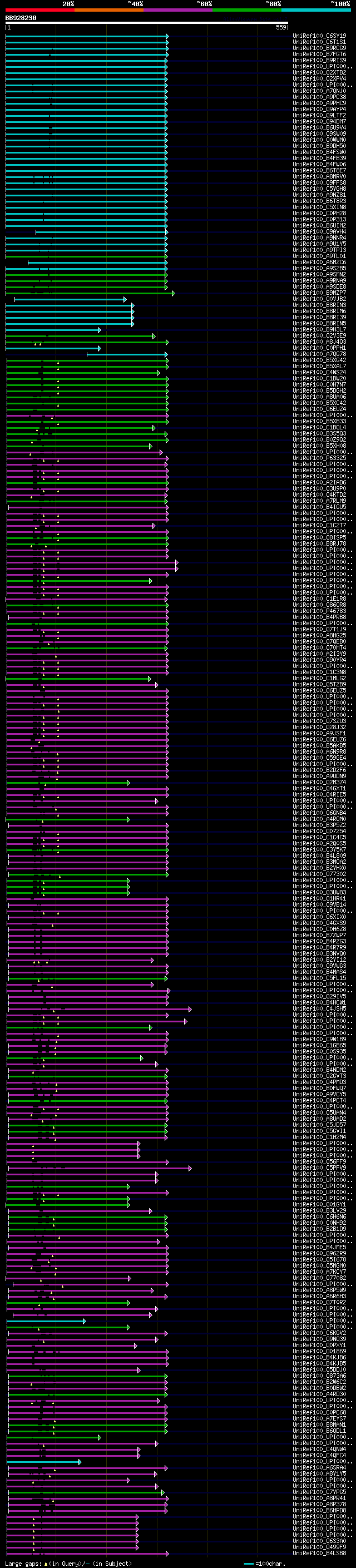The image size is (356, 1568).
Task: Select the label UniRef100_C6KGV2
Action: click(x=319, y=1332)
